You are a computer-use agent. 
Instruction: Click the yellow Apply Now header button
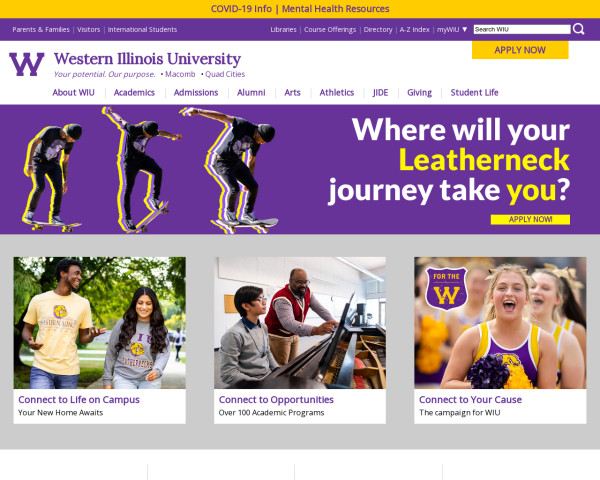pyautogui.click(x=520, y=50)
